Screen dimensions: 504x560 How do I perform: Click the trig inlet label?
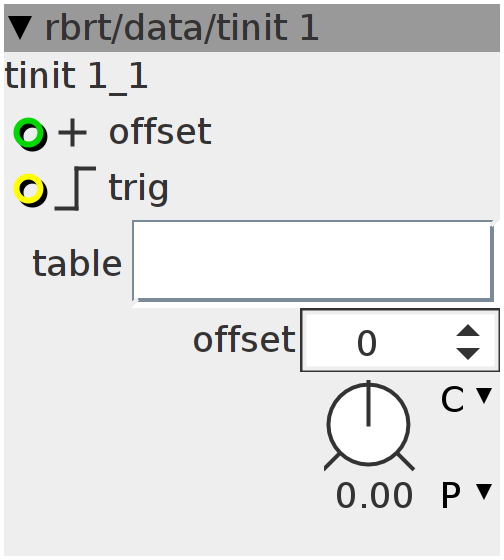pos(138,189)
